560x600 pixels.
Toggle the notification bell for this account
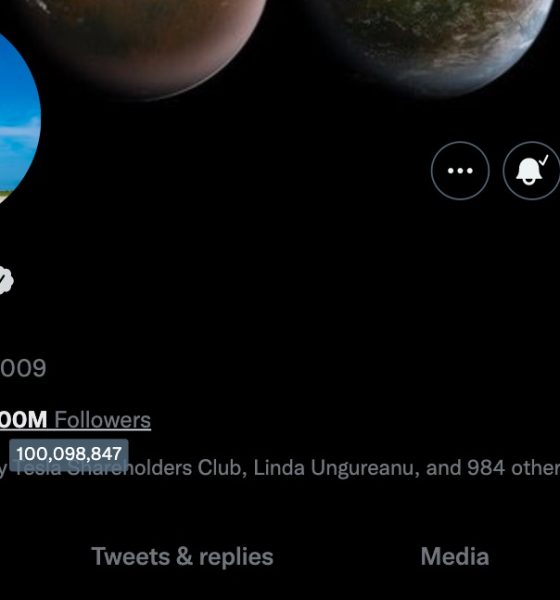click(x=531, y=171)
